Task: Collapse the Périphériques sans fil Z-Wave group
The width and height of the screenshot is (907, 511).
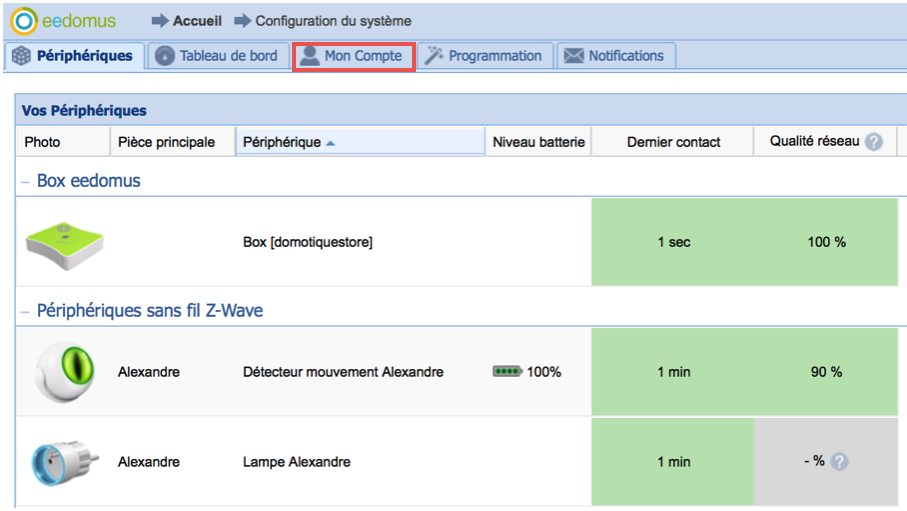Action: click(26, 311)
